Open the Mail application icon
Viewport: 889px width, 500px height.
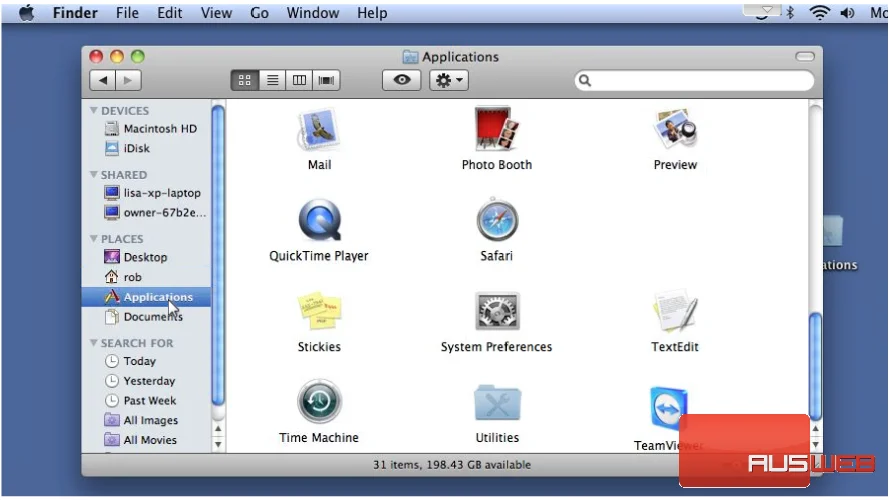click(319, 130)
